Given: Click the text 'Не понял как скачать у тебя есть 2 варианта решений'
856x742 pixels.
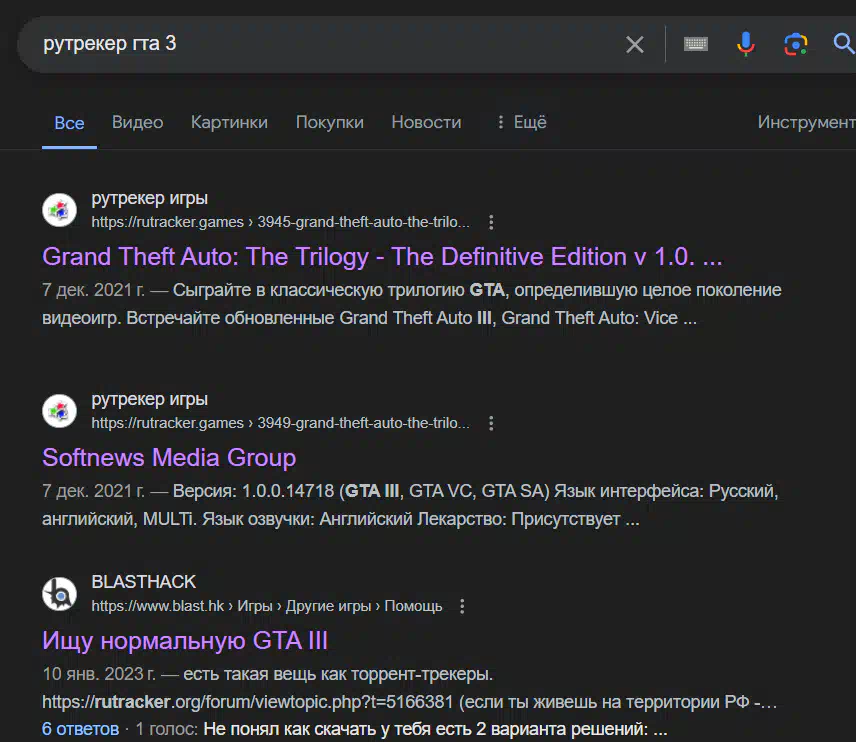Looking at the screenshot, I should 425,729.
